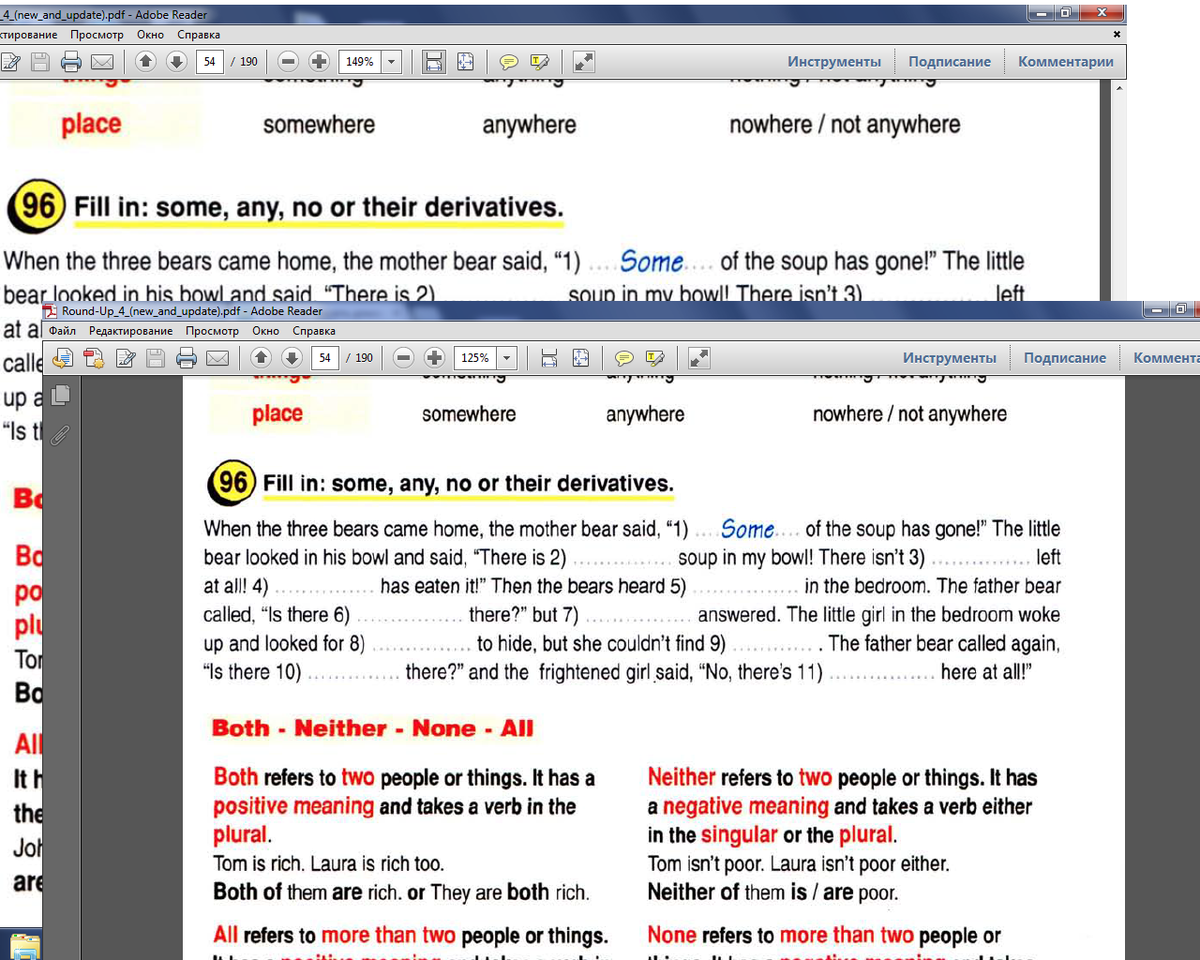Open Комментарии pane in the back window
Screen dimensions: 1200x960
(x=1065, y=62)
